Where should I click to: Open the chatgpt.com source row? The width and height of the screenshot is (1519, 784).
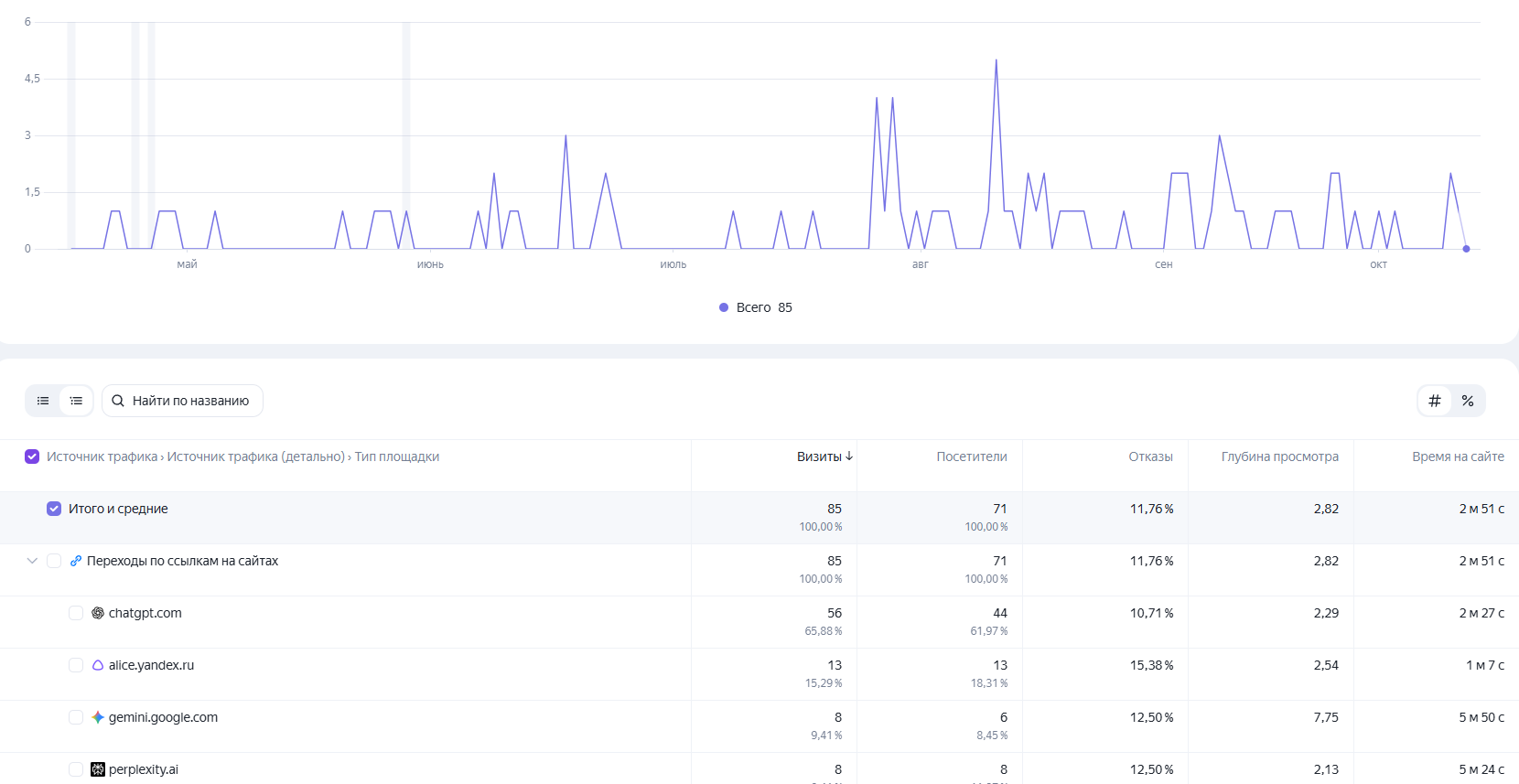coord(145,613)
